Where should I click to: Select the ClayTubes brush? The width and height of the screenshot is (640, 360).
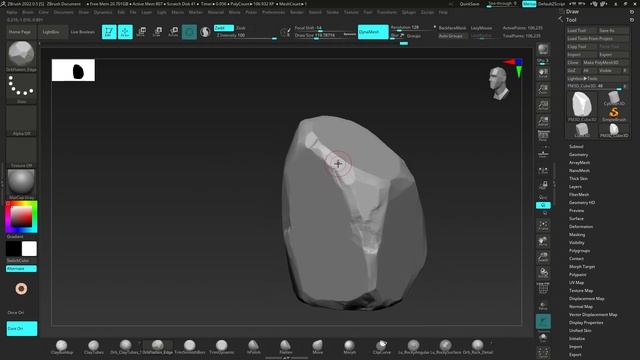coord(93,347)
